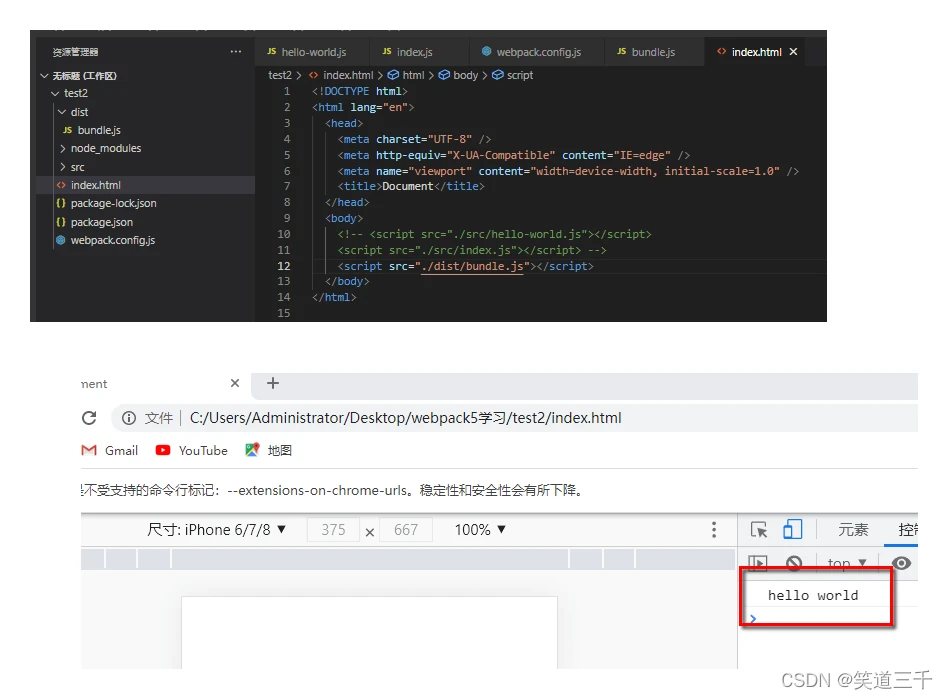
Task: Switch to the index.js editor tab
Action: tap(407, 52)
